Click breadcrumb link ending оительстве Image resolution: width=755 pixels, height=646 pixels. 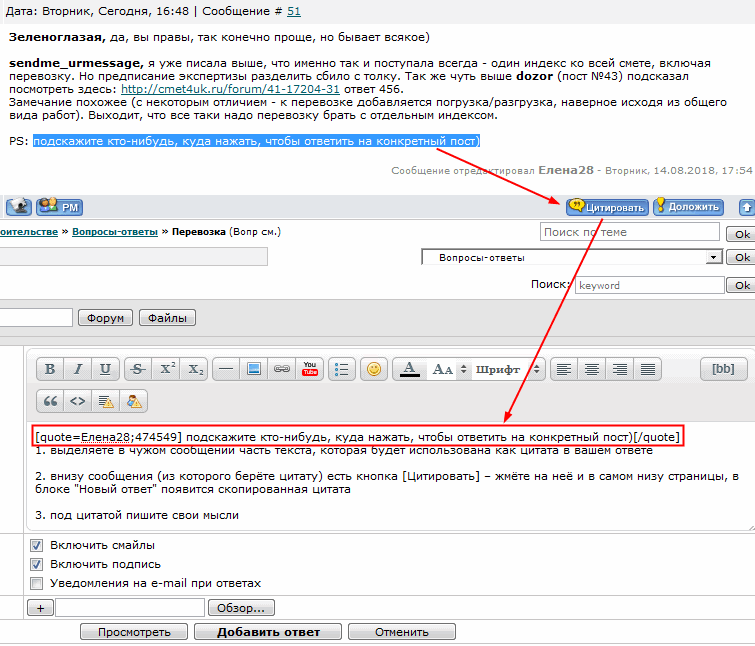coord(29,232)
